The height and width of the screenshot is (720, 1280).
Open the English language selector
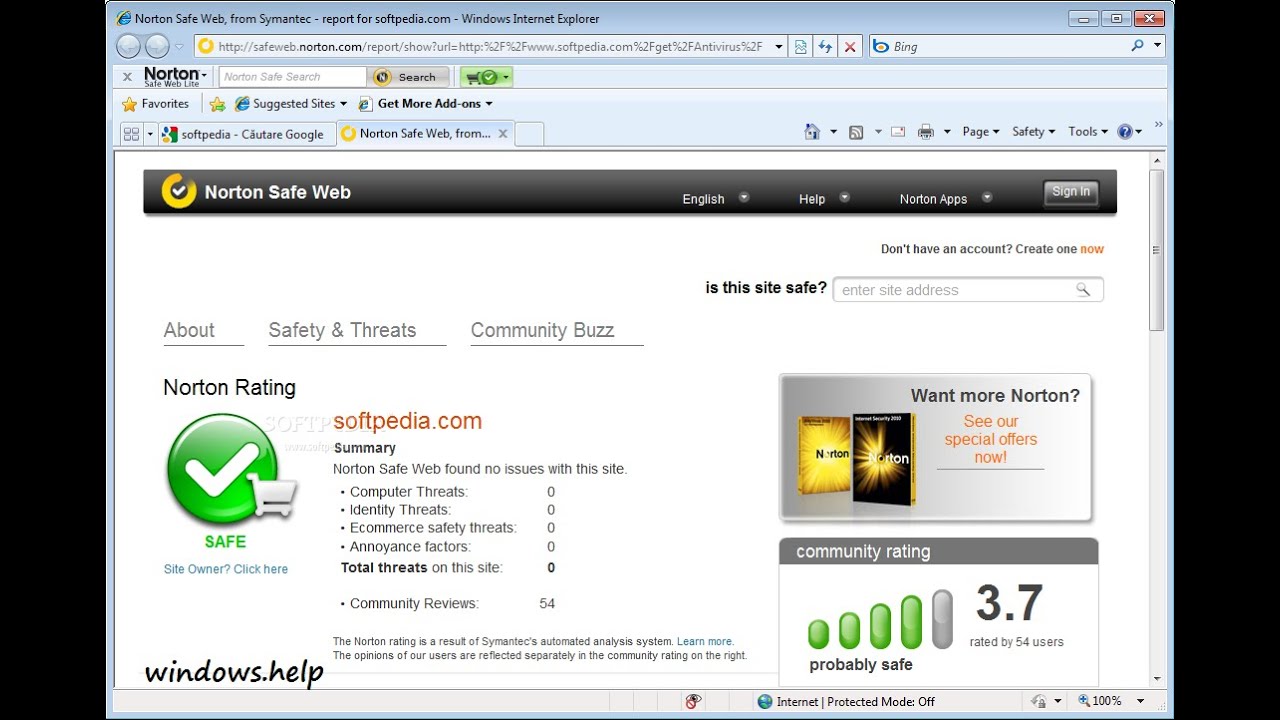point(715,198)
